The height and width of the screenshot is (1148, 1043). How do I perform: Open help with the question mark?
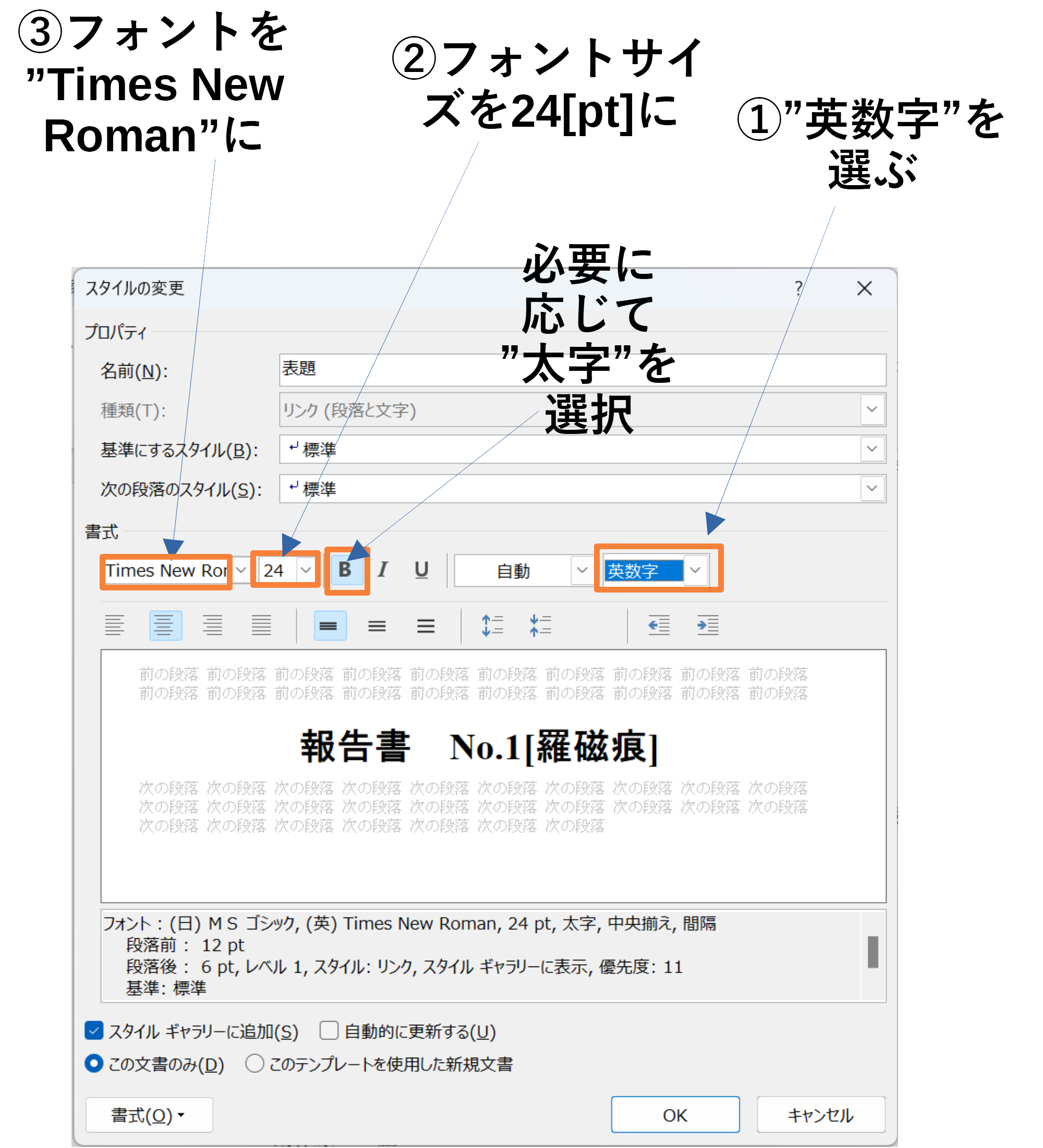(799, 289)
